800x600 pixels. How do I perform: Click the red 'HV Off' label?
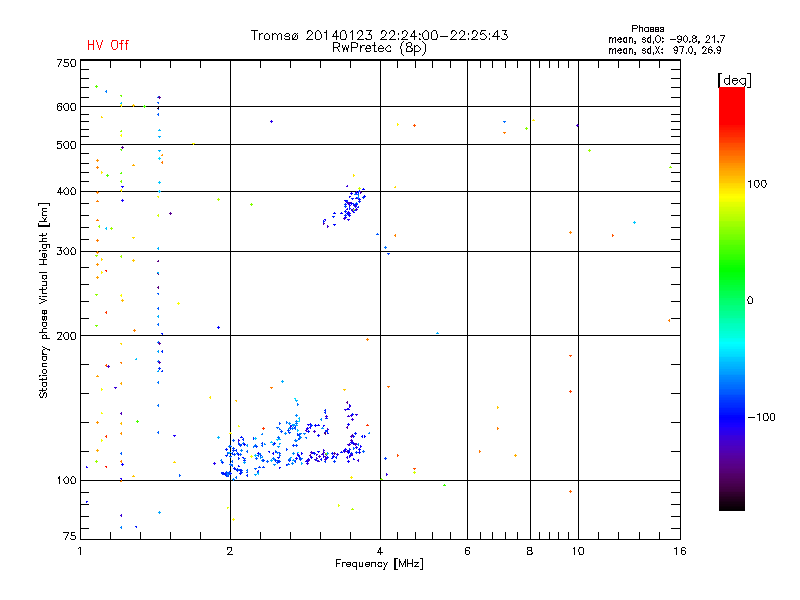click(108, 45)
